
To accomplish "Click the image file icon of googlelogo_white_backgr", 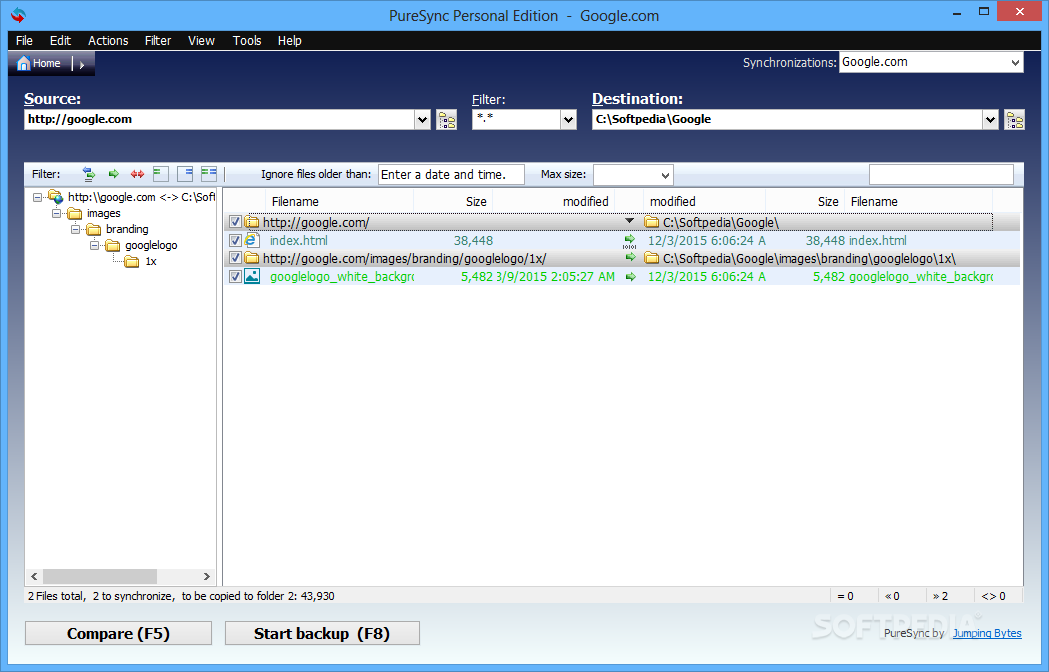I will point(252,276).
